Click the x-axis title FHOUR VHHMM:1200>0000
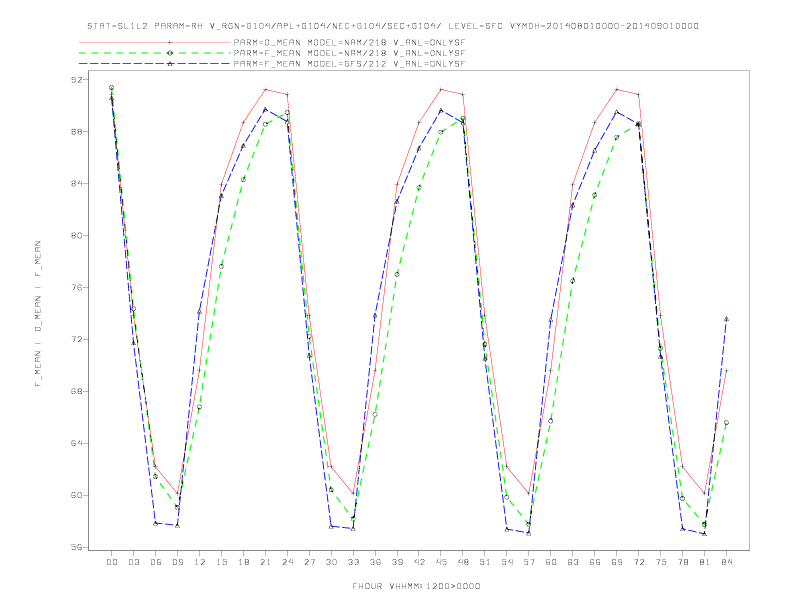The height and width of the screenshot is (612, 792). [x=416, y=586]
